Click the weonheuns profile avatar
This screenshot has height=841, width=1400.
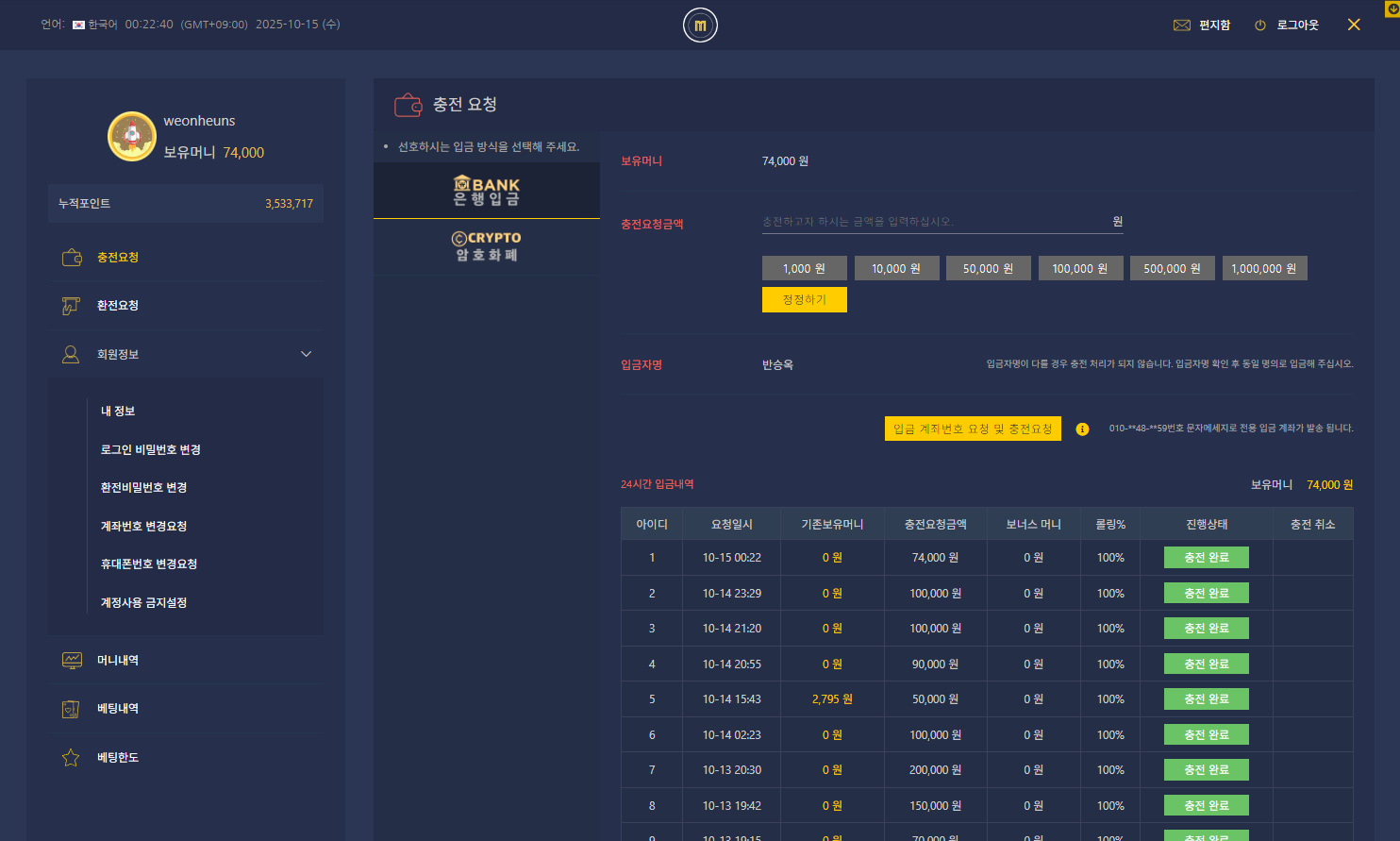(x=132, y=136)
